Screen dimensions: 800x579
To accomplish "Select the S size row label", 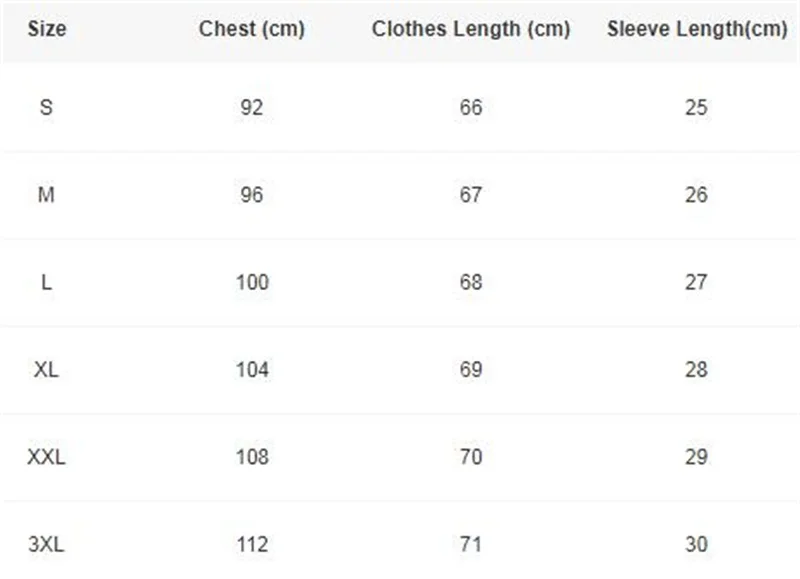I will coord(46,107).
